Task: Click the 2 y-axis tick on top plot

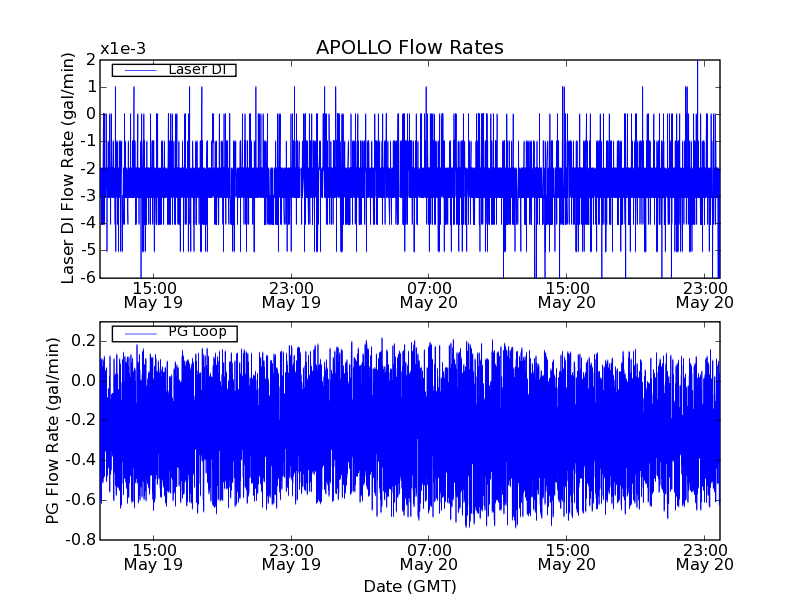Action: point(91,60)
